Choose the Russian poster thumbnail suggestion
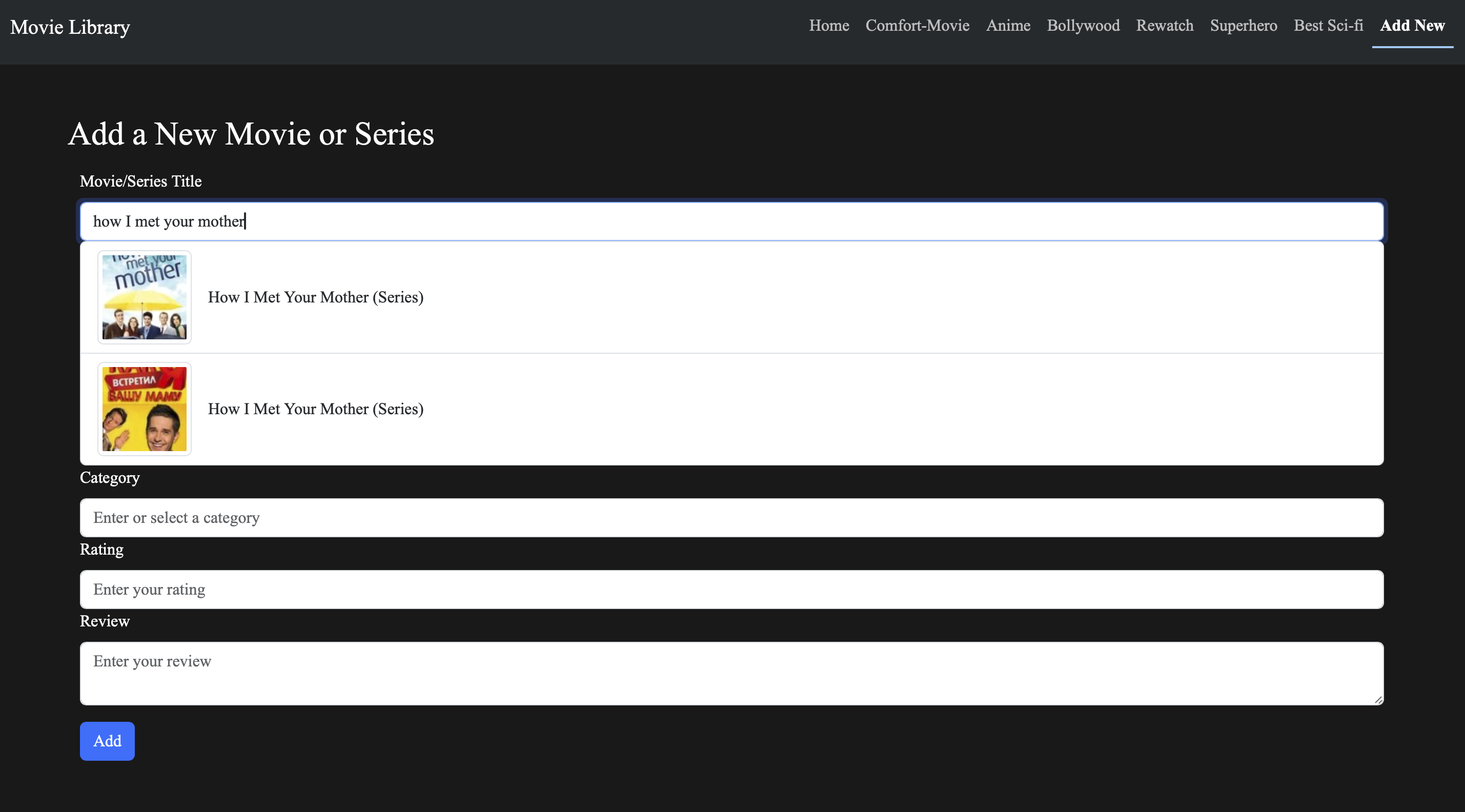1465x812 pixels. (x=145, y=409)
